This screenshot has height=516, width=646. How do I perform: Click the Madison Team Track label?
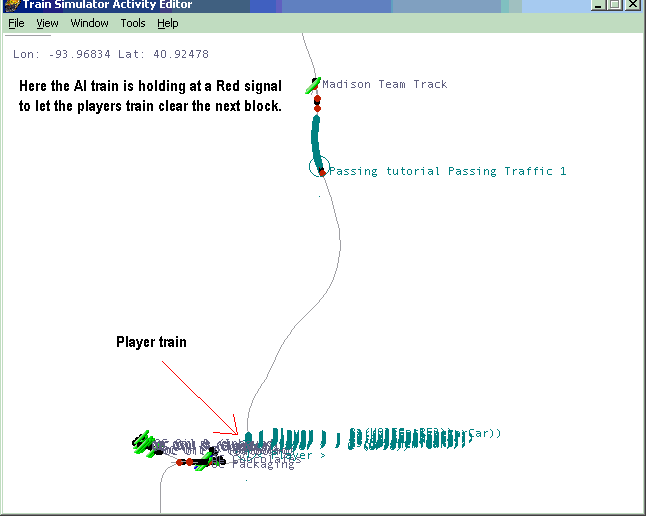coord(385,84)
